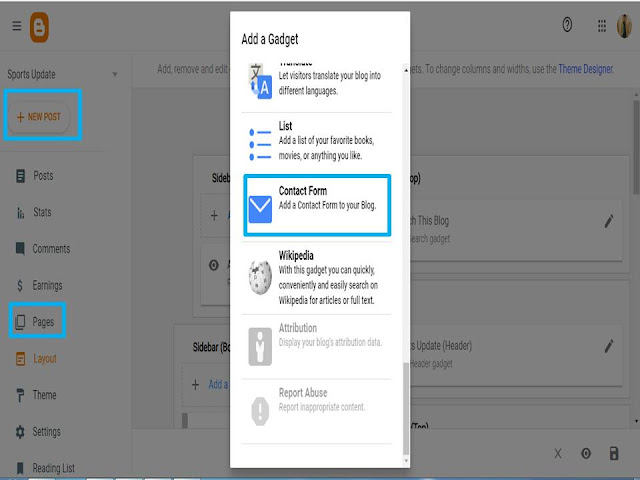Viewport: 640px width, 480px height.
Task: Click the Pages copy icon
Action: pyautogui.click(x=20, y=322)
